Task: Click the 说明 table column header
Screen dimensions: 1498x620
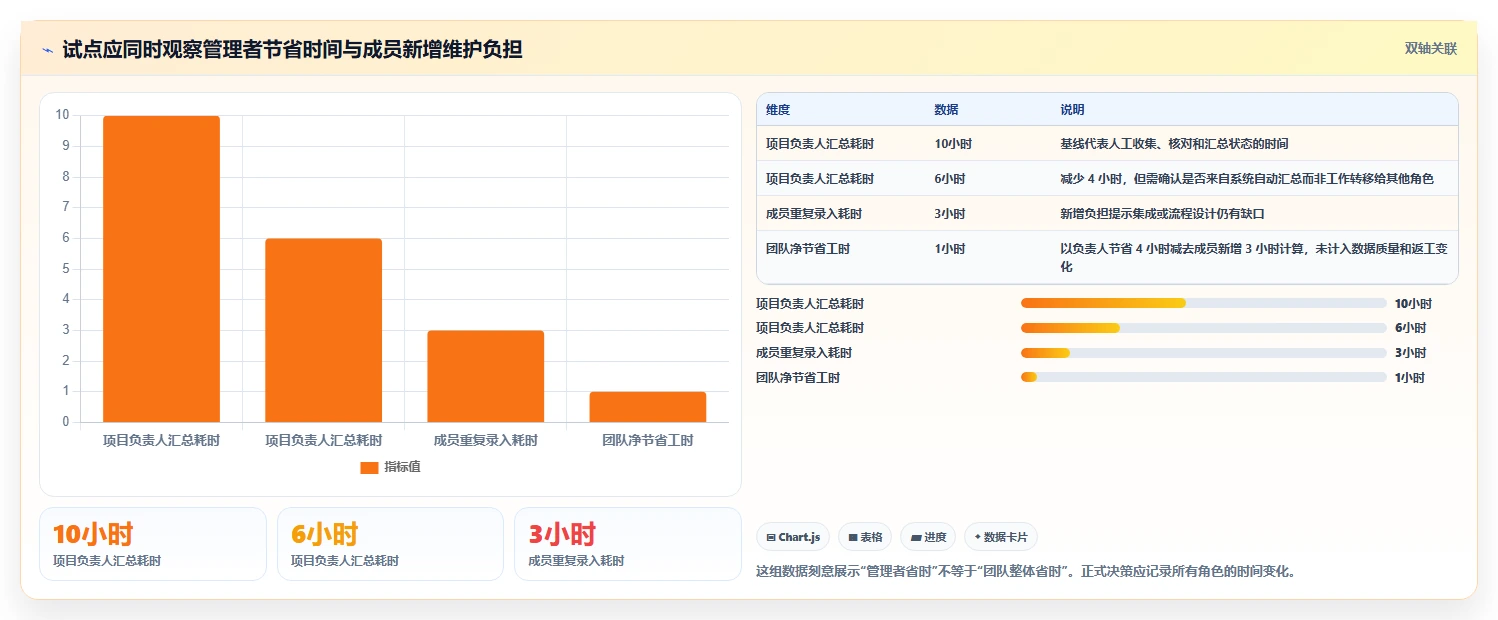Action: coord(1072,110)
